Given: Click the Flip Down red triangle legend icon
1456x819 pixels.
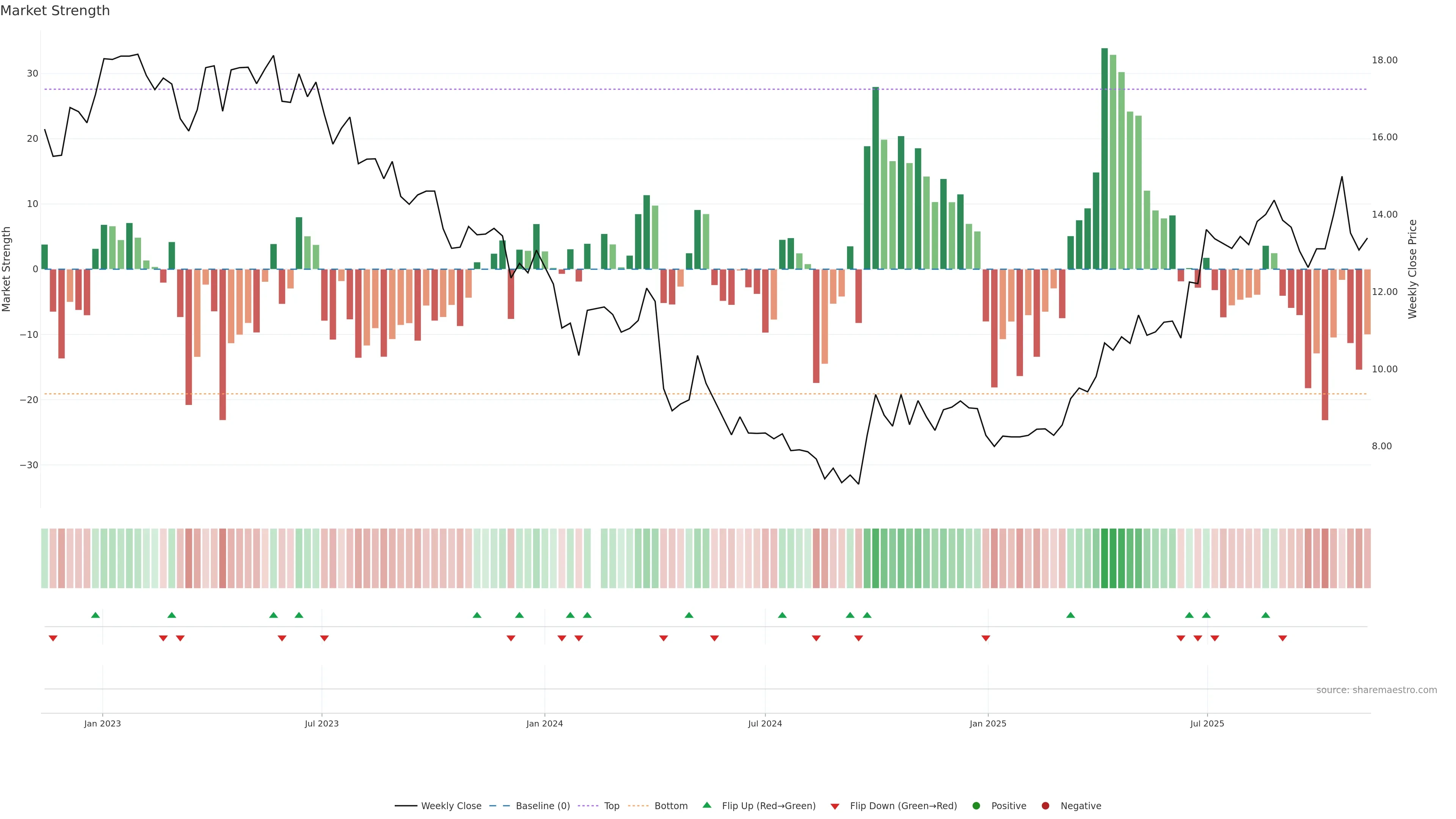Looking at the screenshot, I should (835, 806).
